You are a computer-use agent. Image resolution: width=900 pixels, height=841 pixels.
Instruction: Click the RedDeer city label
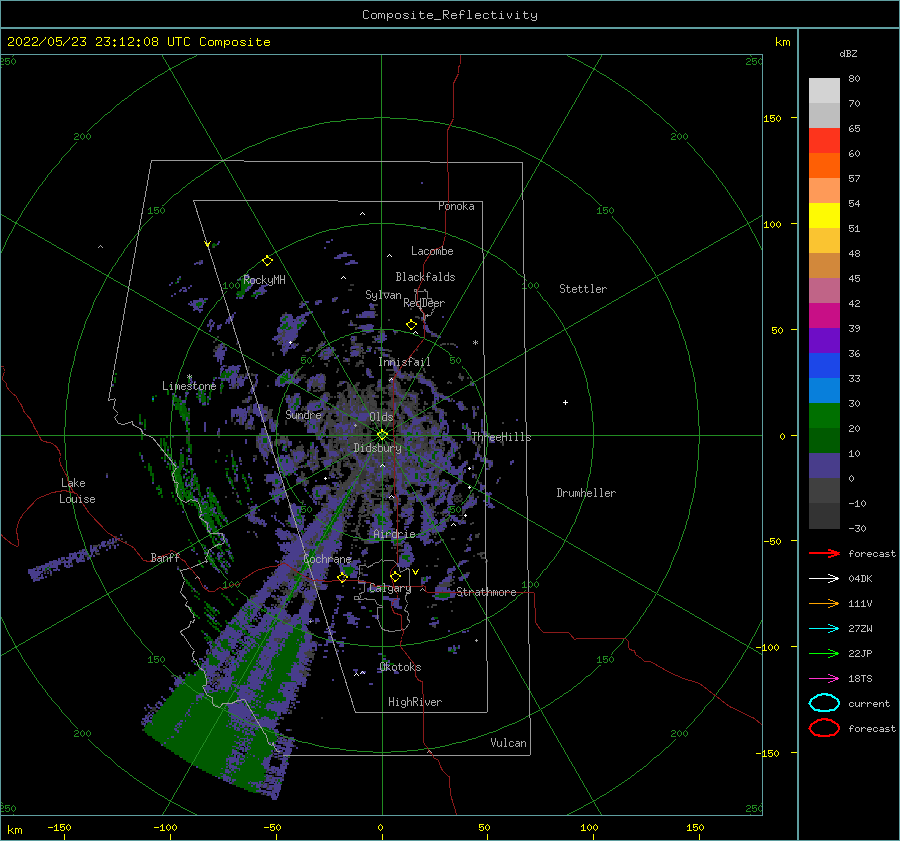click(424, 303)
